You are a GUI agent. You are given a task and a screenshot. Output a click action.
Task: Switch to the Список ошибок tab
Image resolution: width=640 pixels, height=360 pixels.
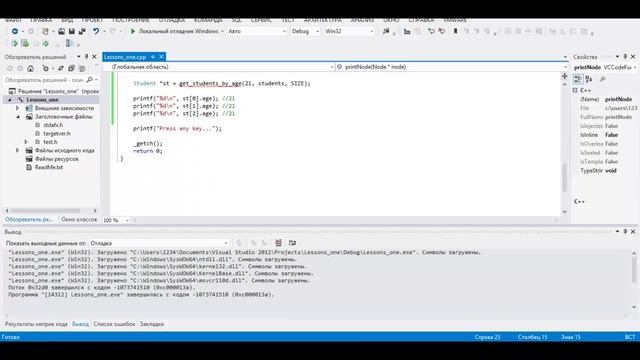(114, 324)
